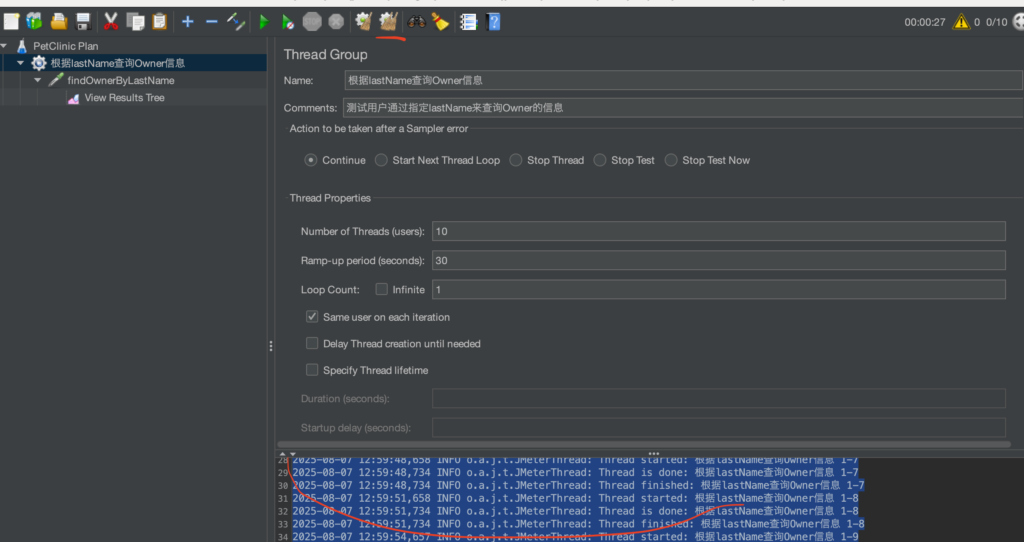
Task: Toggle the selected element with the Toggle icon
Action: click(236, 22)
